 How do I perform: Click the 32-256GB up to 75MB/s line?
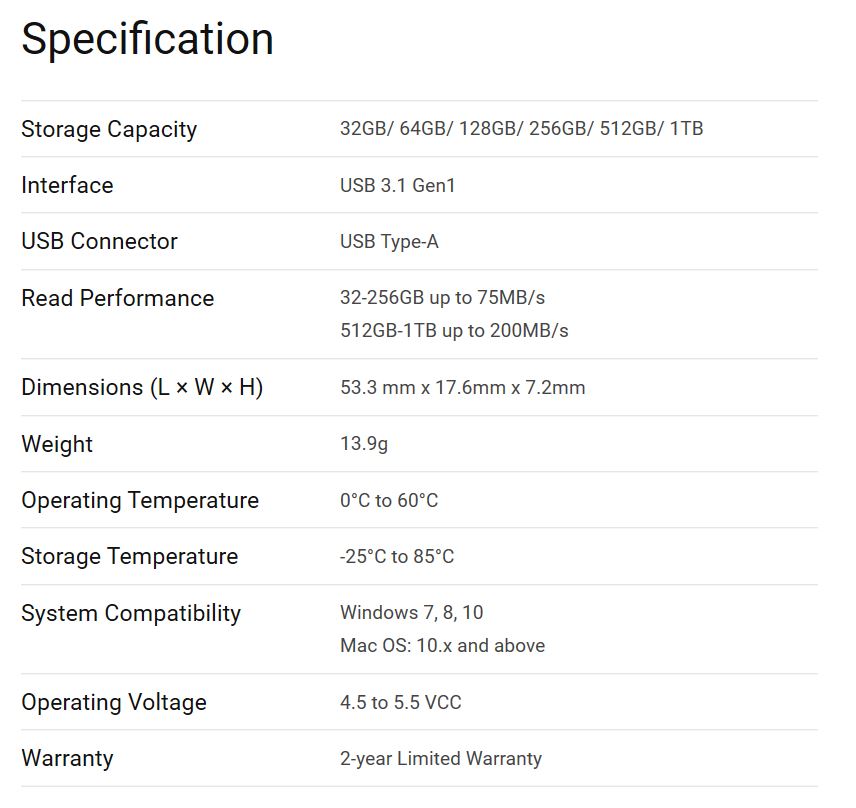click(442, 298)
